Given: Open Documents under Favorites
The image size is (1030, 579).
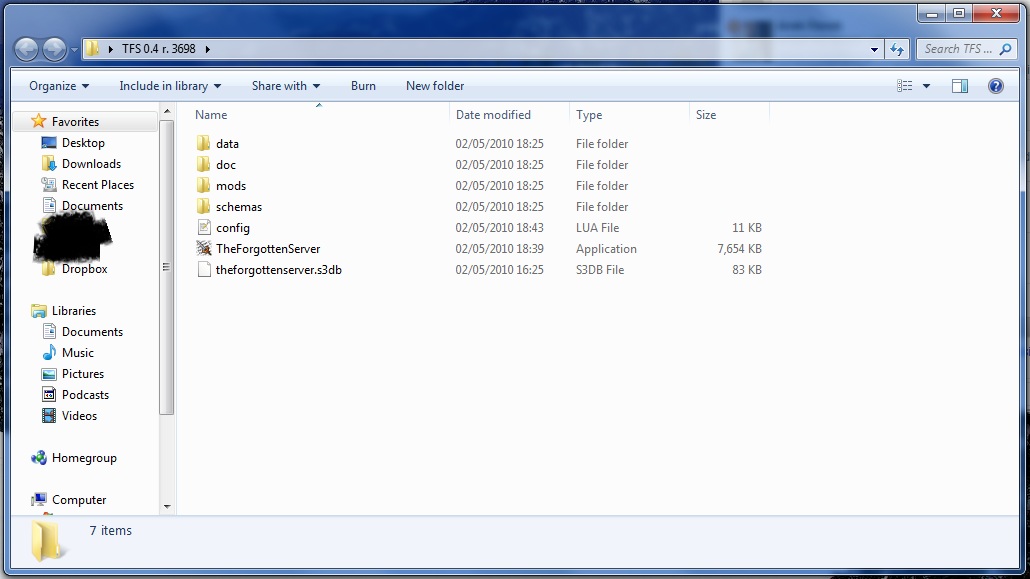Looking at the screenshot, I should 92,206.
